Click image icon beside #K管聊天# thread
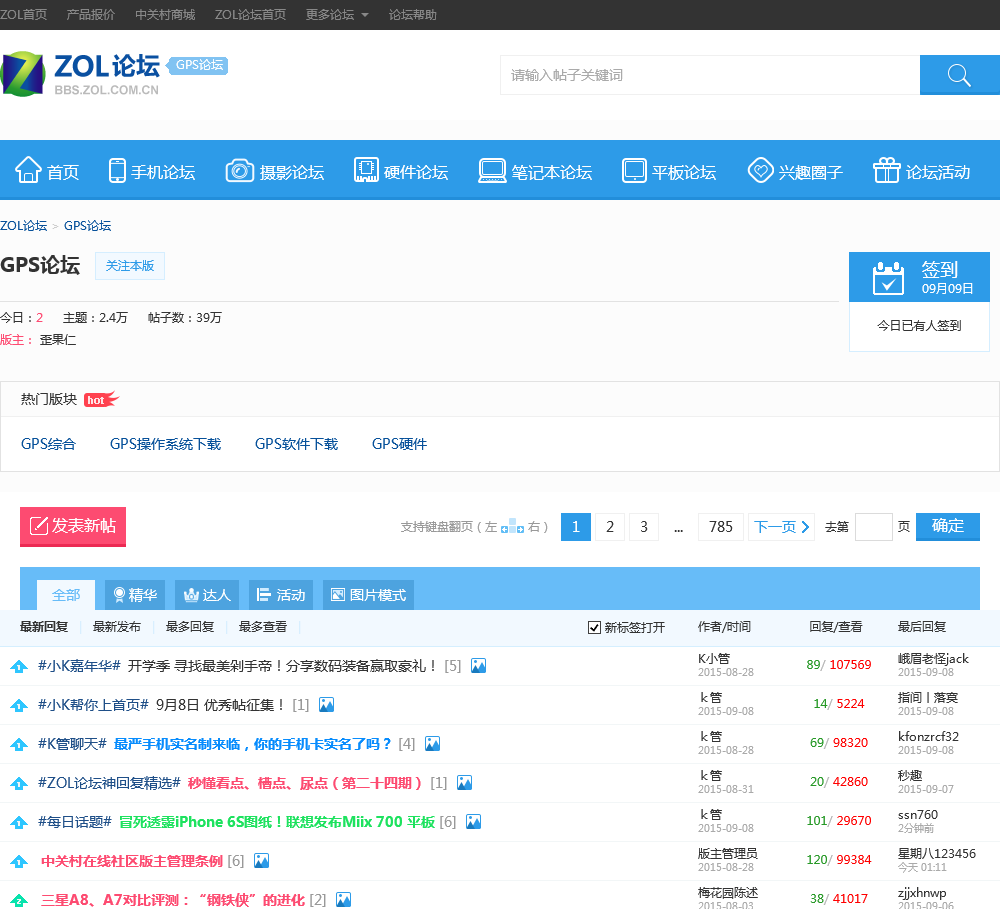Viewport: 1000px width, 909px height. [x=432, y=744]
